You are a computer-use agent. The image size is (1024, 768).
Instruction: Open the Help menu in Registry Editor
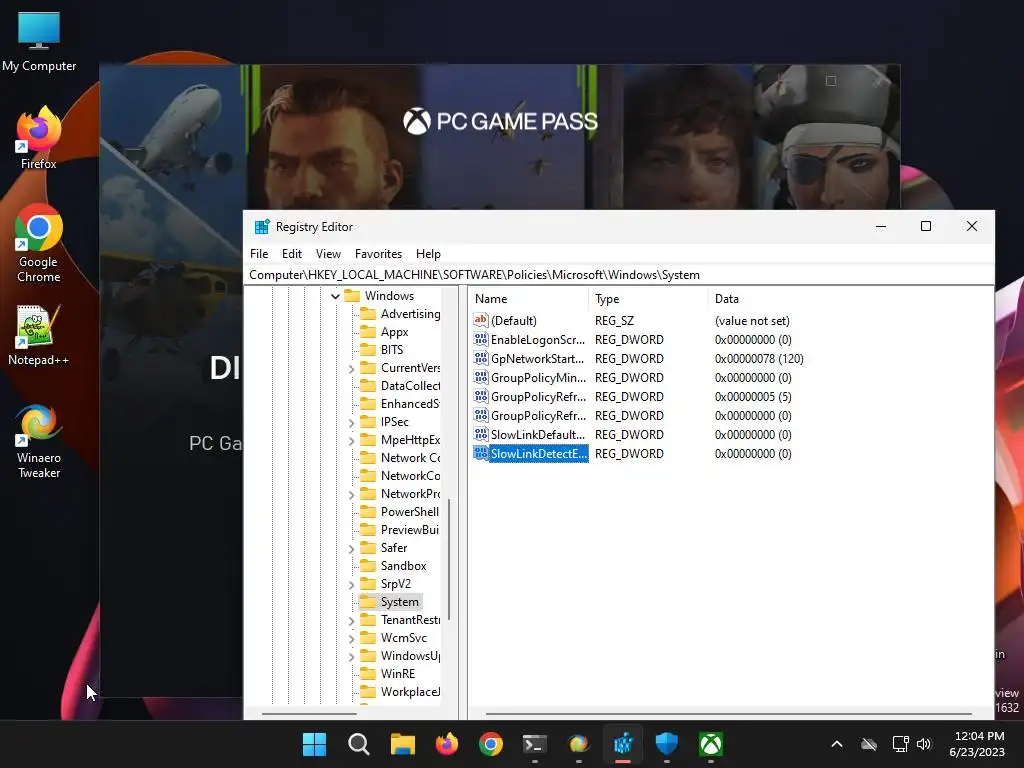click(x=428, y=254)
